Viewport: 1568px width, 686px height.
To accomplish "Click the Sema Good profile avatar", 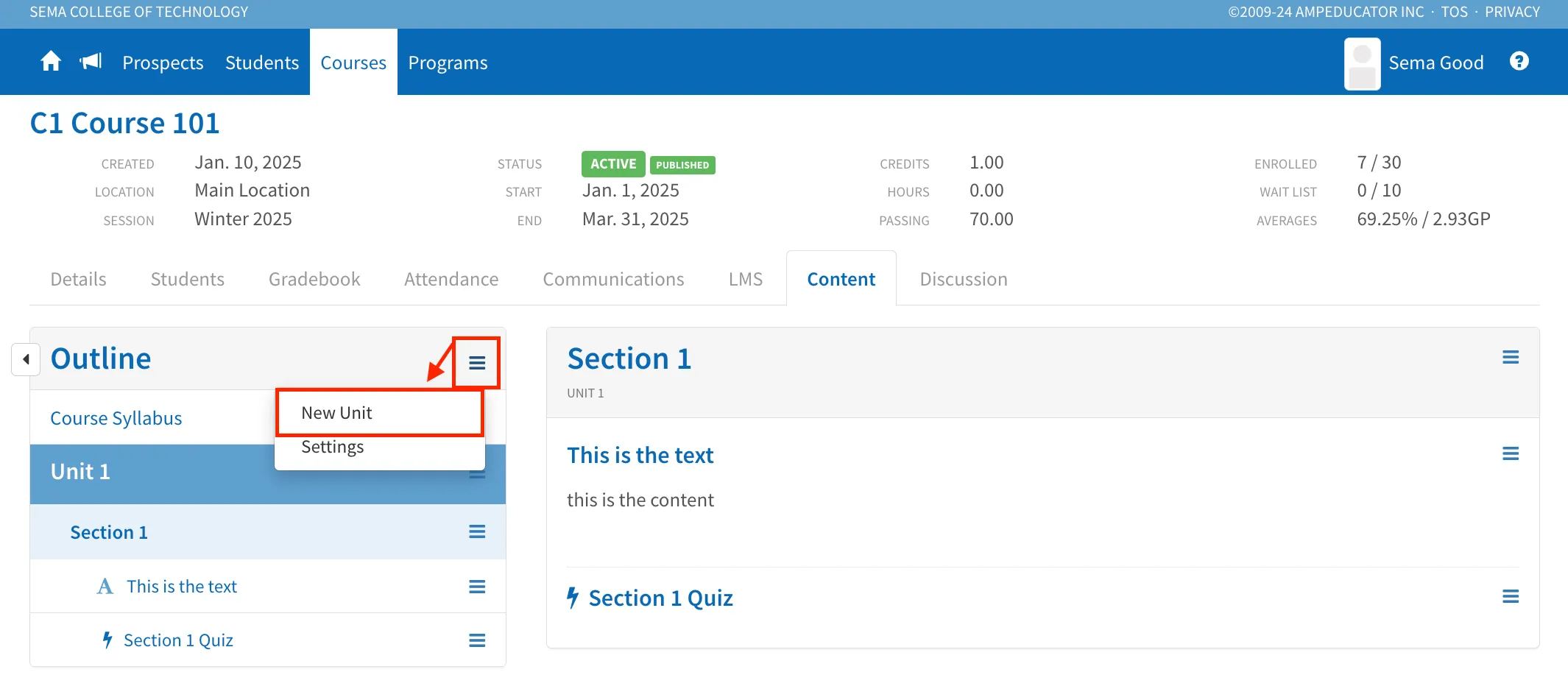I will pyautogui.click(x=1362, y=64).
